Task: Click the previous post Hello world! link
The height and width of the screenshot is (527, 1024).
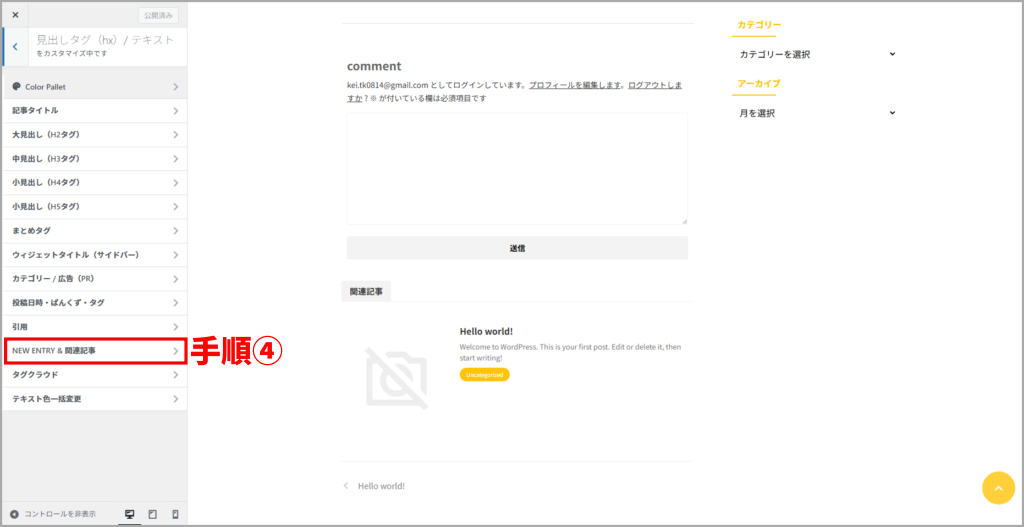Action: tap(380, 486)
